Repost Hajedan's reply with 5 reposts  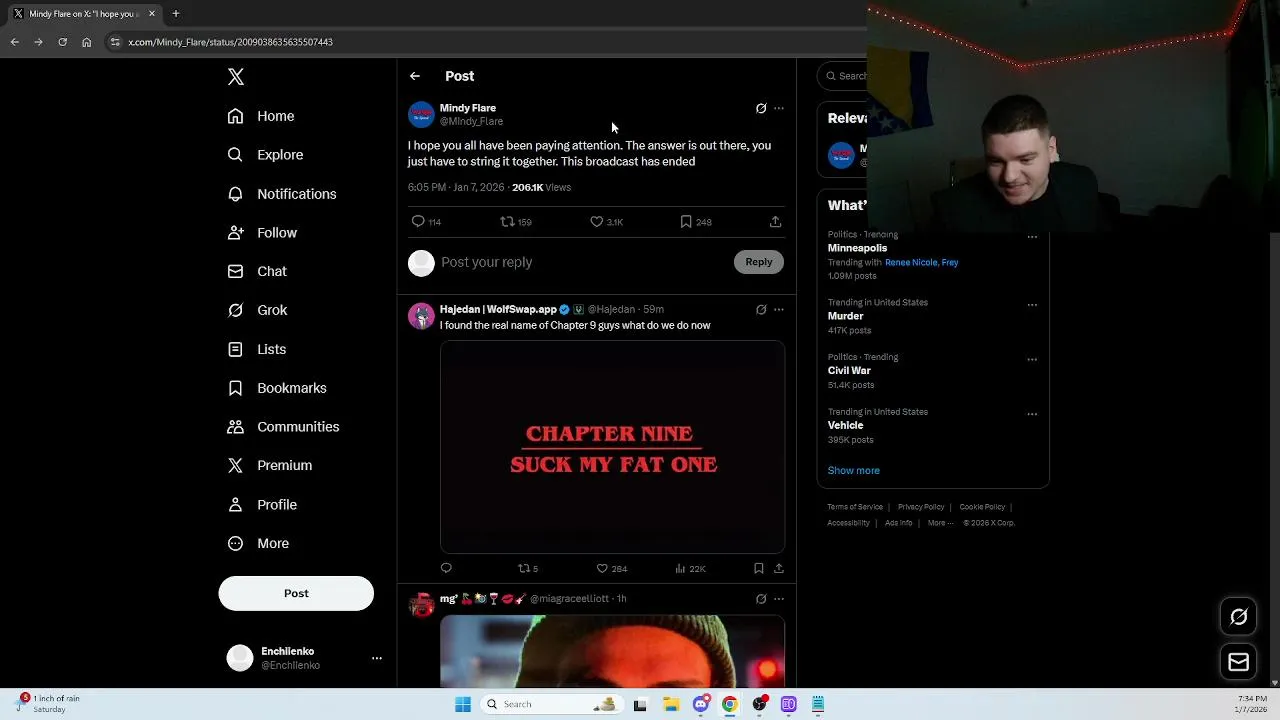point(528,568)
